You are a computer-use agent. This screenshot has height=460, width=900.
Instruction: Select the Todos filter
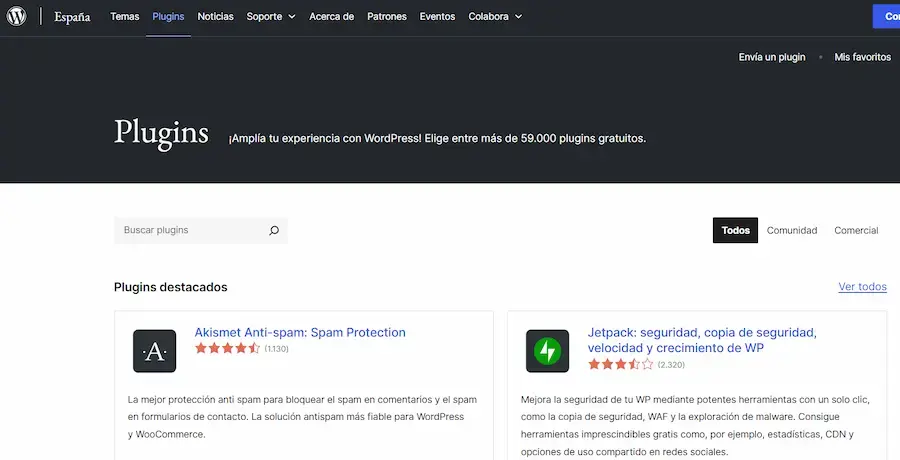[x=735, y=231]
